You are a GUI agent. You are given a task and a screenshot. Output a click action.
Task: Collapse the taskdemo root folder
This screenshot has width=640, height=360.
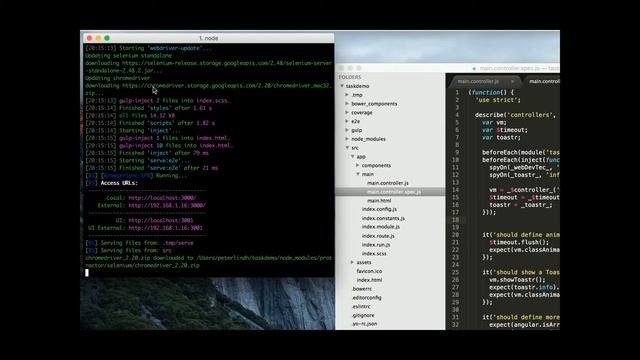(x=342, y=86)
